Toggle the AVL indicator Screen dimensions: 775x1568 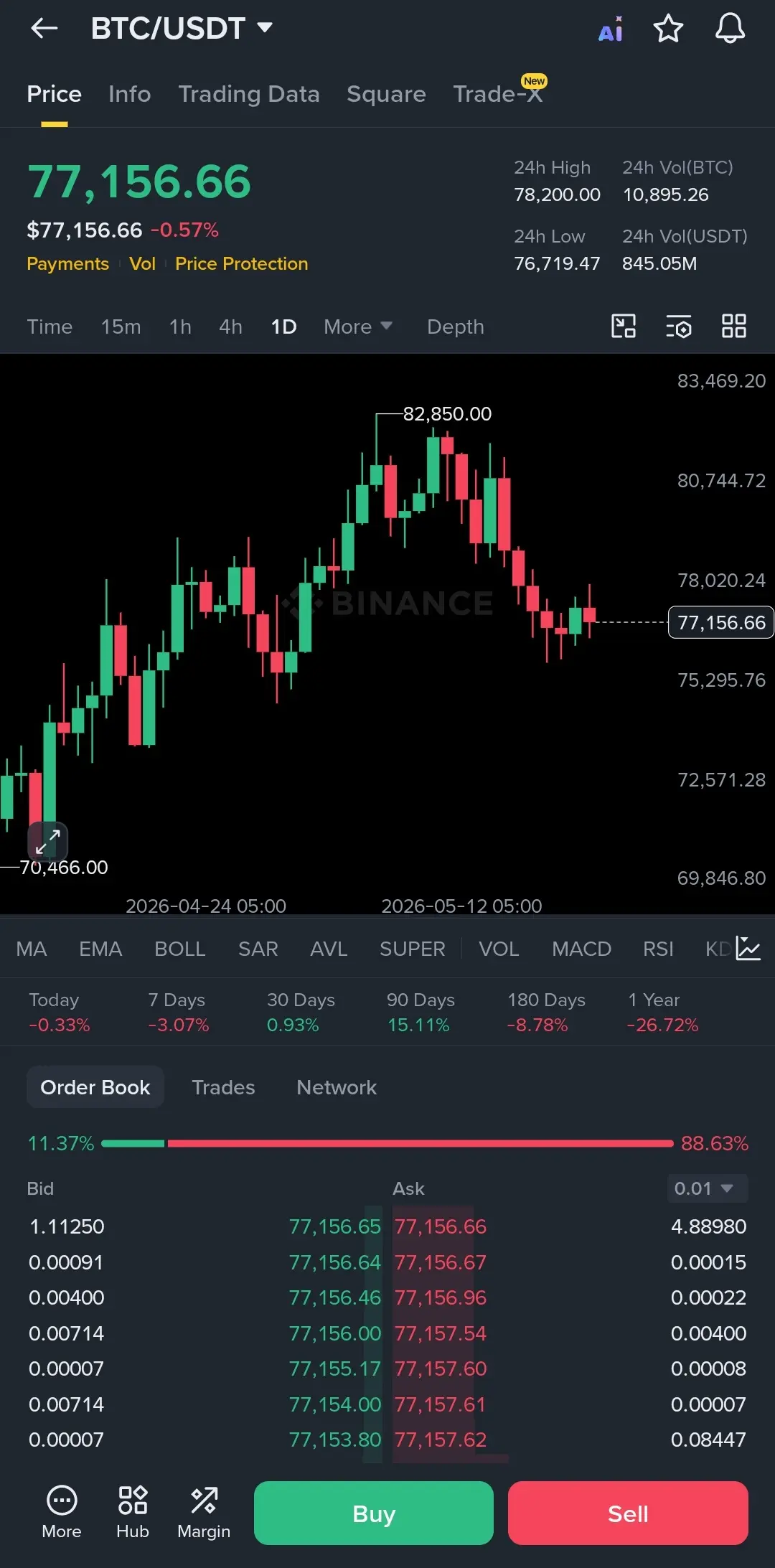[329, 949]
